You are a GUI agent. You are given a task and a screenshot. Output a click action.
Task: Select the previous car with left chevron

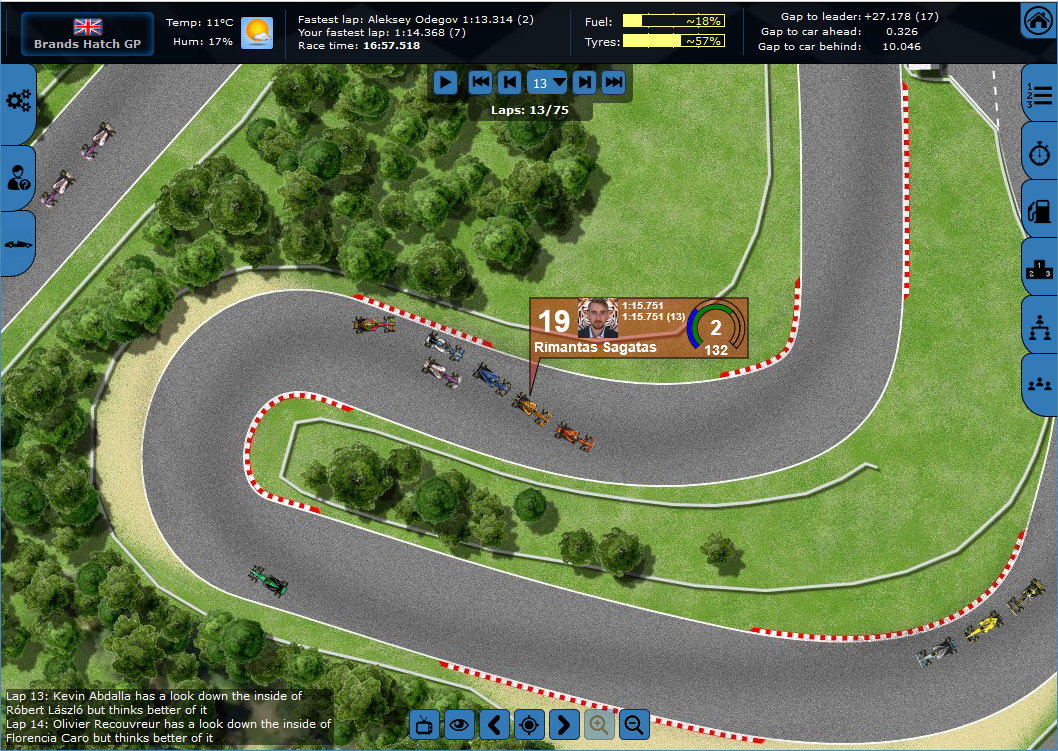point(494,724)
